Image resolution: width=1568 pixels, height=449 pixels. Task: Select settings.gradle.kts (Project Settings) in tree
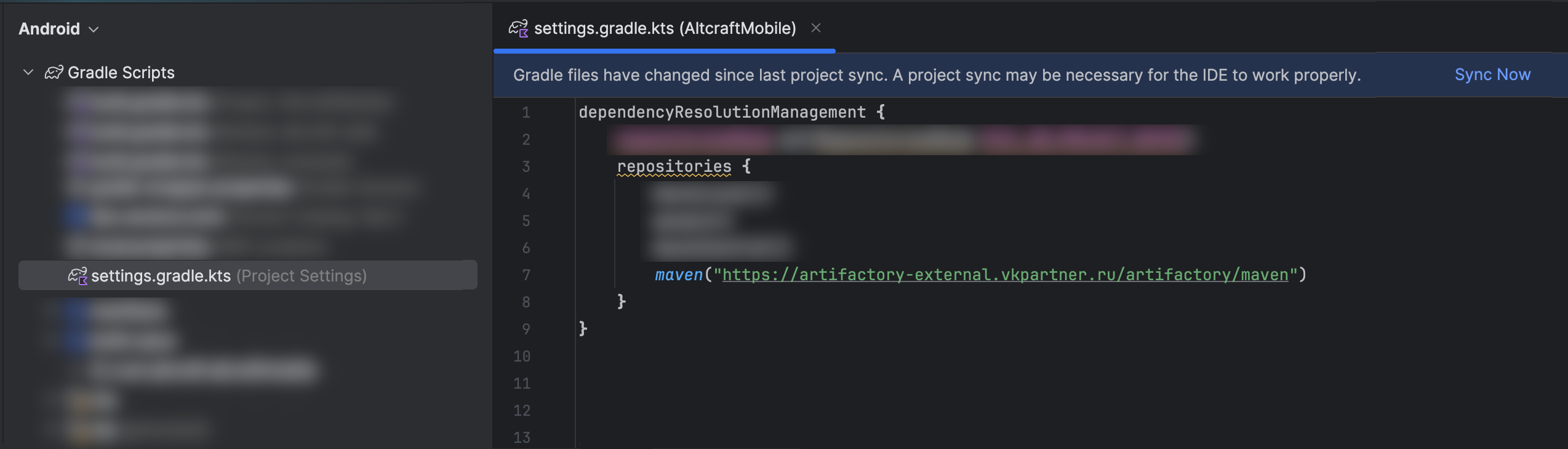(228, 276)
